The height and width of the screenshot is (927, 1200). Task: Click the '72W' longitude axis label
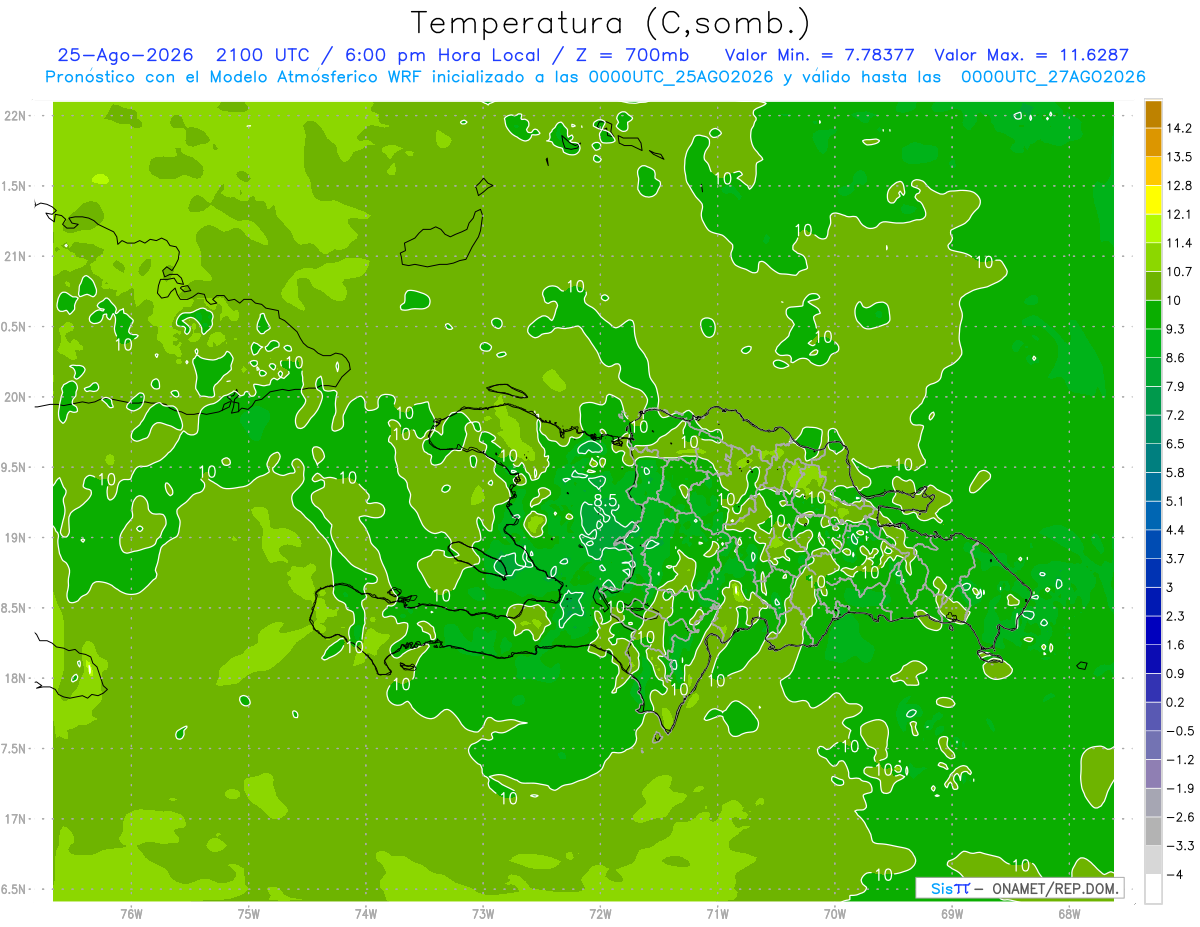(x=600, y=913)
